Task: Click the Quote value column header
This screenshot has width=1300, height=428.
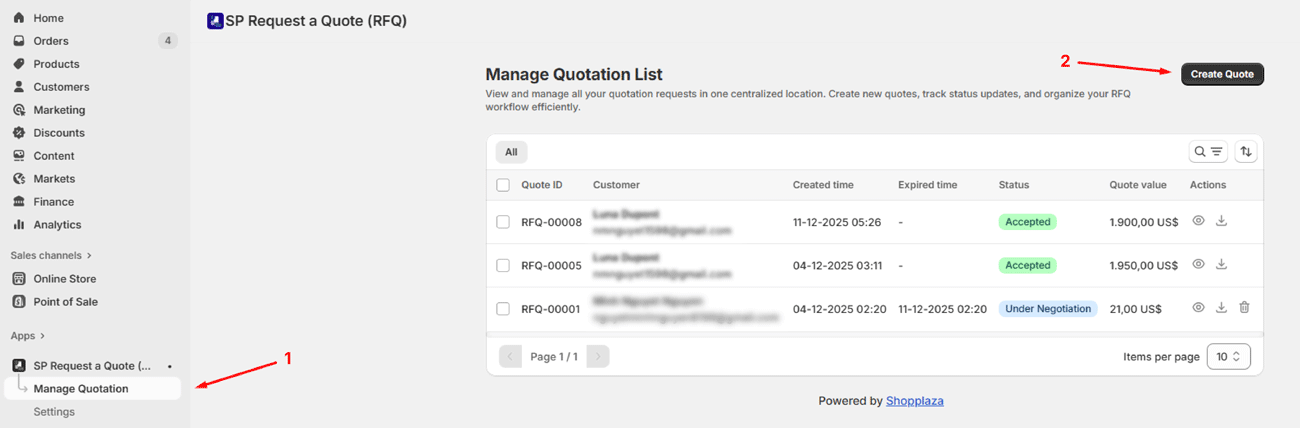Action: (1138, 185)
